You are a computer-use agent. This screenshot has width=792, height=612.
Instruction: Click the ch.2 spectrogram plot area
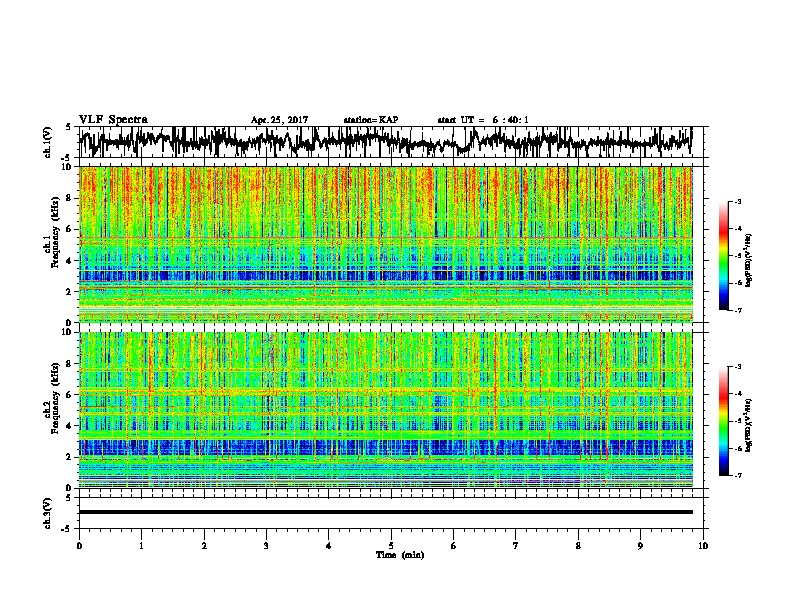(385, 410)
